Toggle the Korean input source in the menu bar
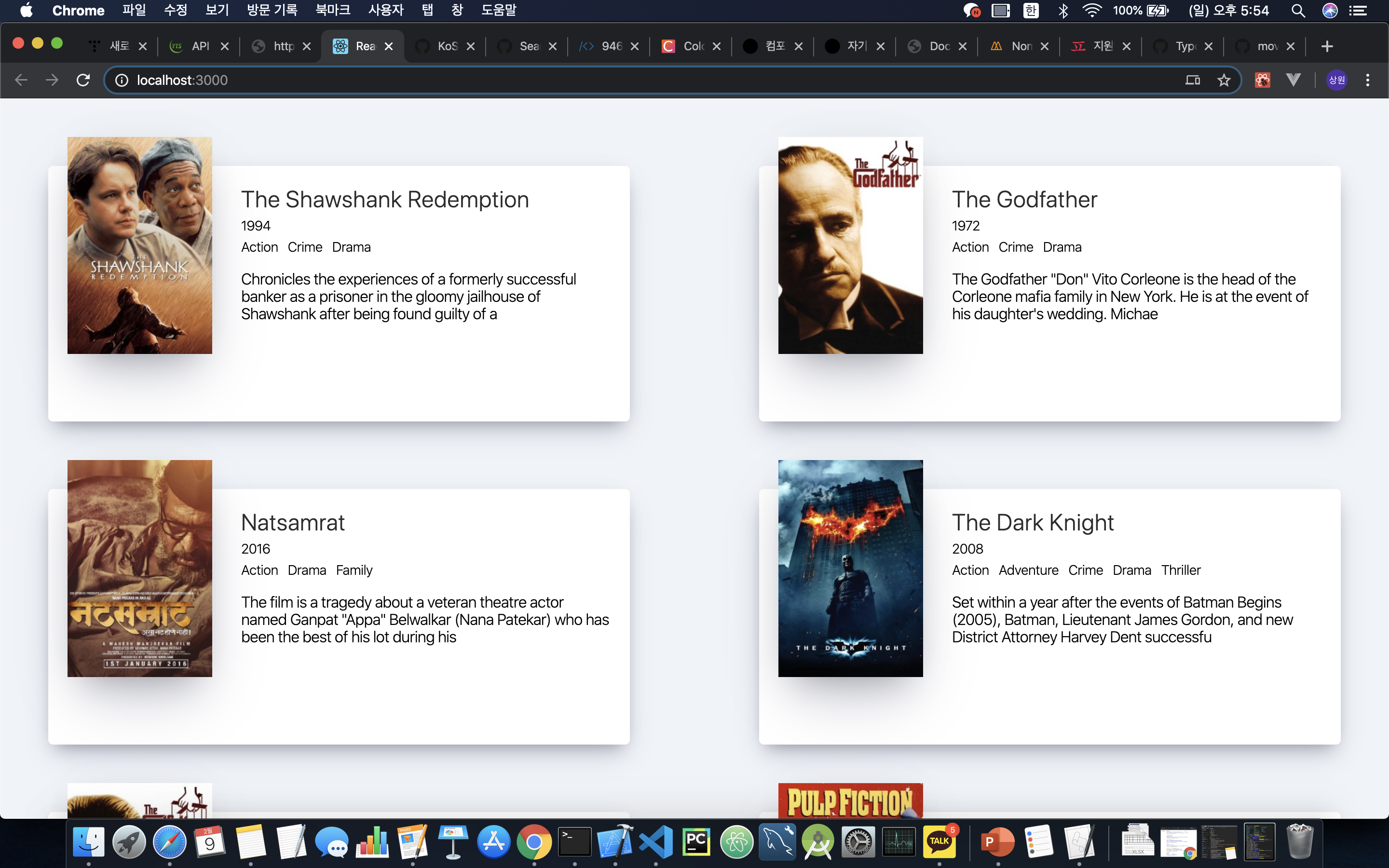Image resolution: width=1389 pixels, height=868 pixels. pyautogui.click(x=1031, y=10)
